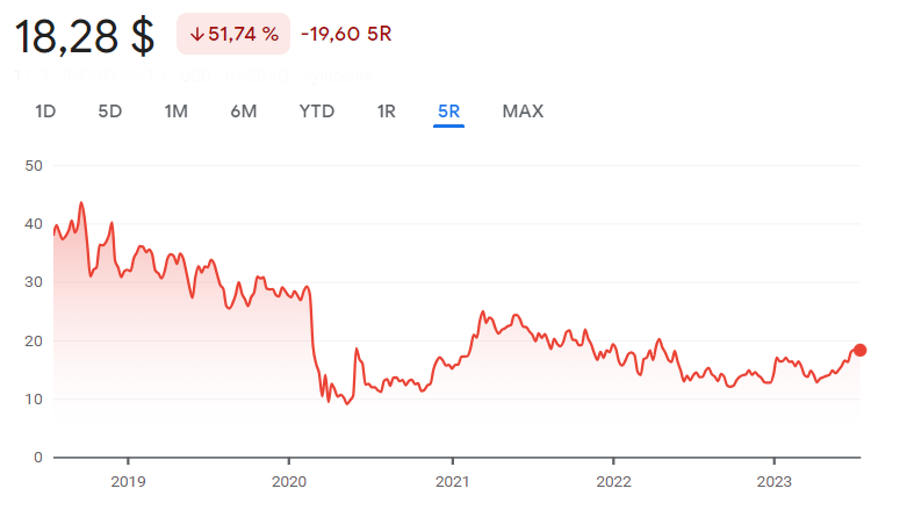The height and width of the screenshot is (510, 908).
Task: Click the red endpoint dot on chart
Action: (x=859, y=350)
